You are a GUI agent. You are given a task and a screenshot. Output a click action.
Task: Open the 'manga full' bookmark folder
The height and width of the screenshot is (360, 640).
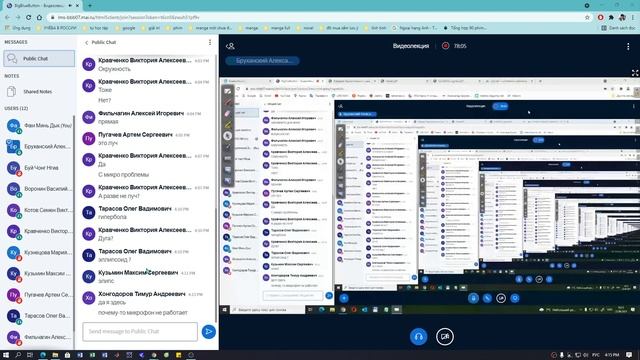[277, 28]
